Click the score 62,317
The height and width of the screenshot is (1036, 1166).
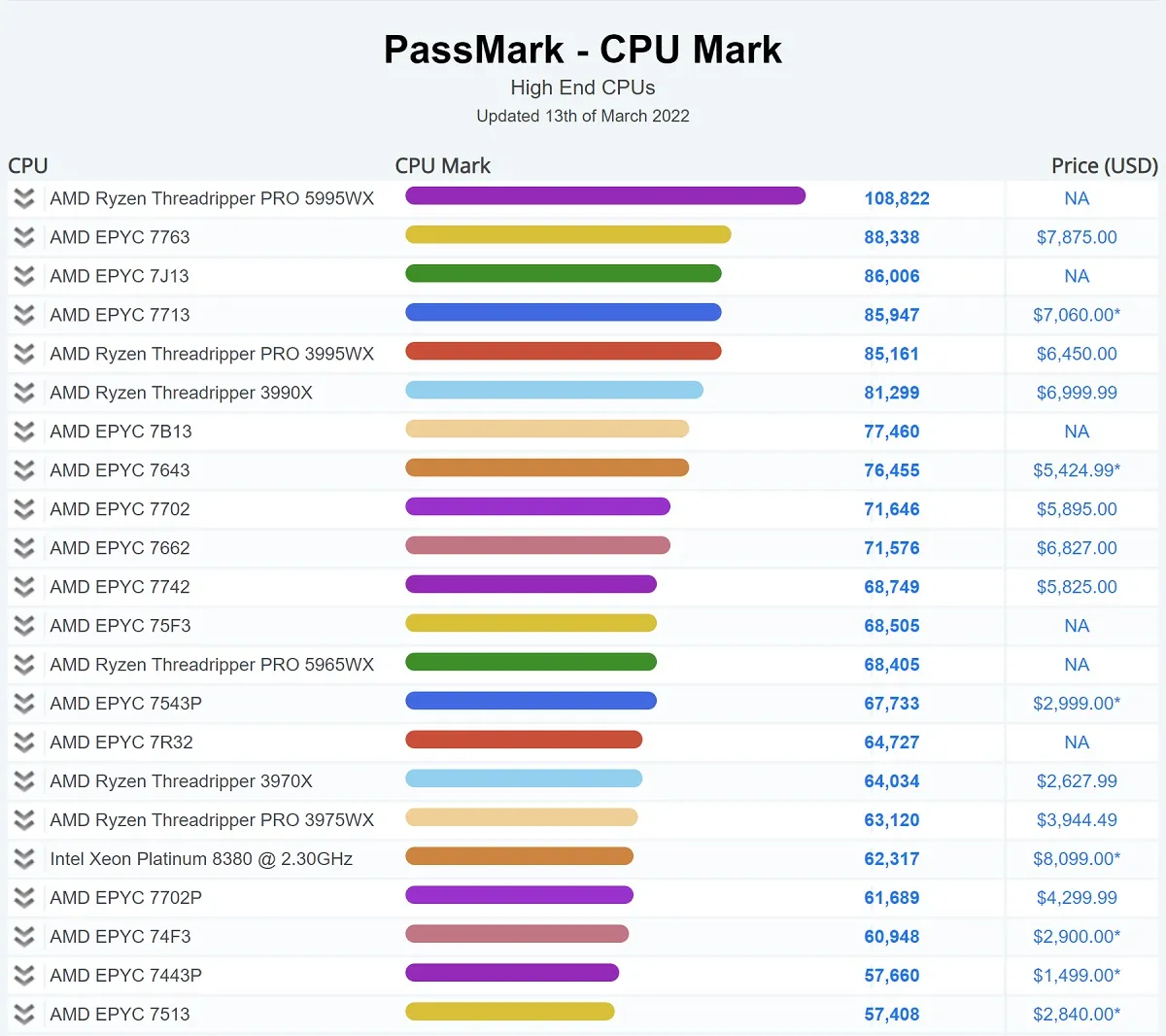coord(892,859)
